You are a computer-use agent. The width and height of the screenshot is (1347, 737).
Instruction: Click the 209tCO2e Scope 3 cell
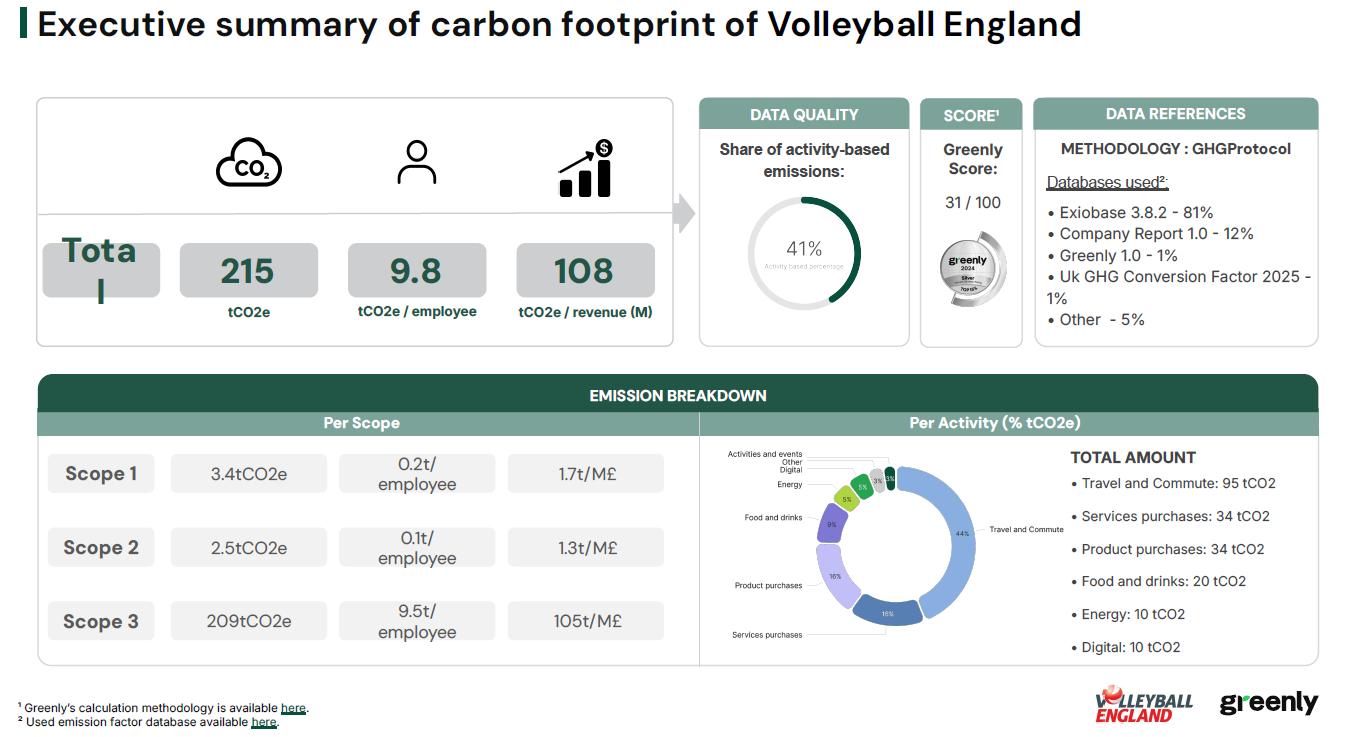[249, 621]
